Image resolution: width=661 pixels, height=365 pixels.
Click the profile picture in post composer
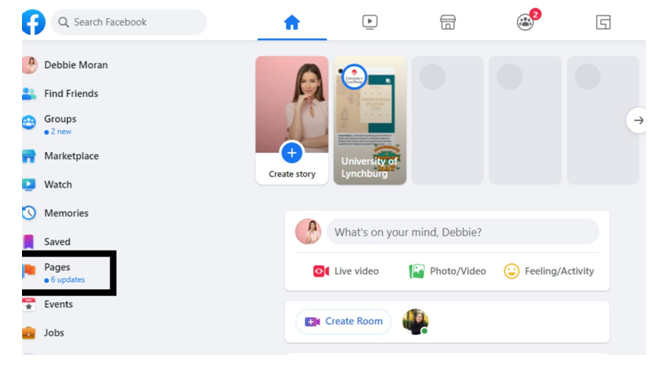coord(308,231)
